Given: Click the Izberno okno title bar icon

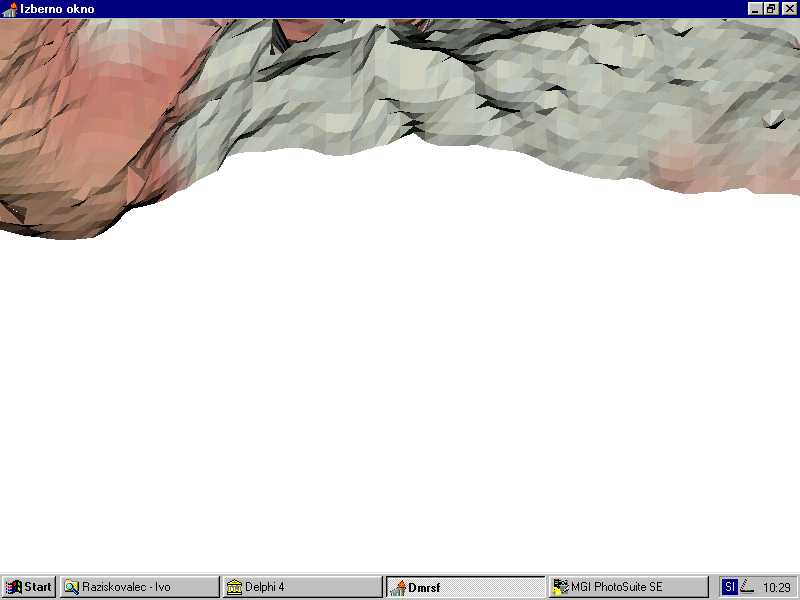Looking at the screenshot, I should [x=9, y=9].
